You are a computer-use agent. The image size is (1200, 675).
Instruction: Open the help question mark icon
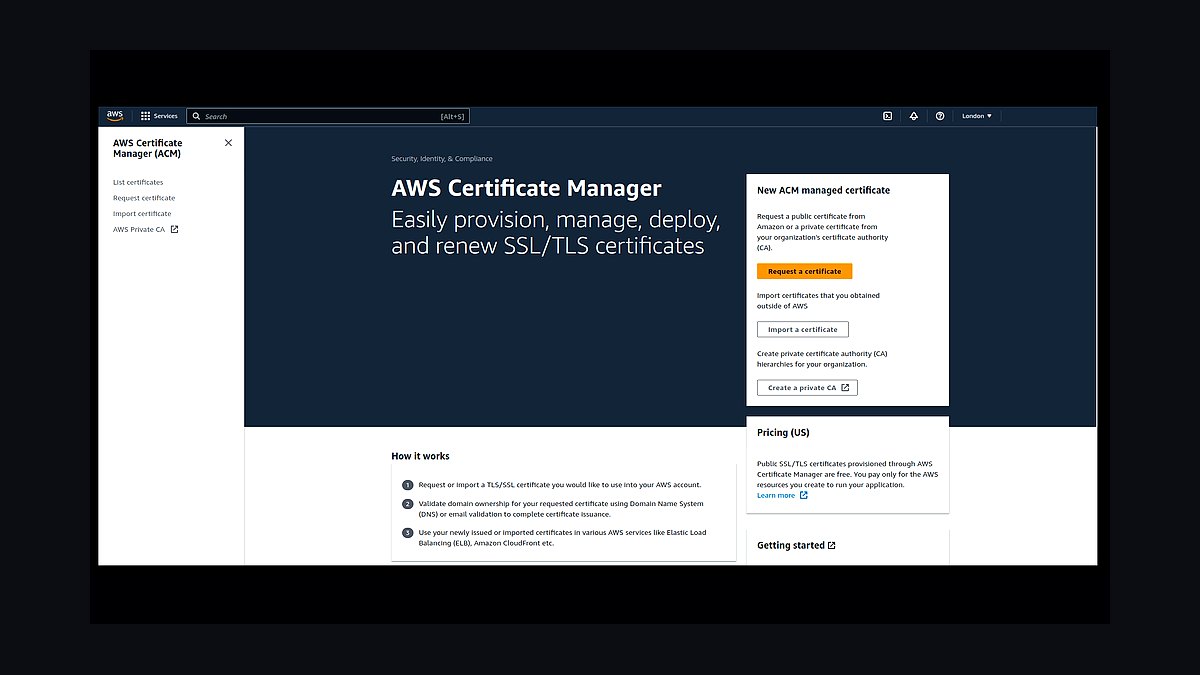[x=940, y=116]
